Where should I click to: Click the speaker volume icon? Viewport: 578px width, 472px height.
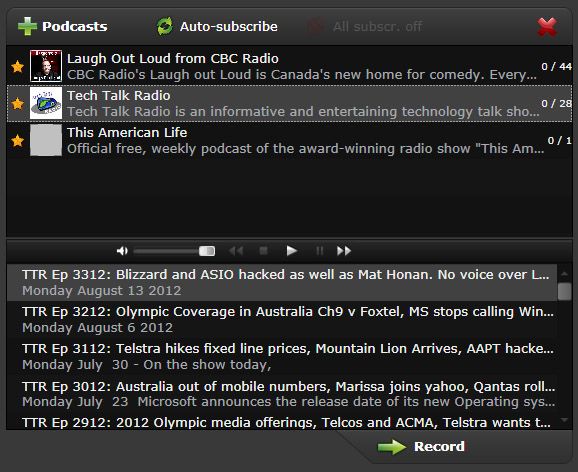(122, 251)
